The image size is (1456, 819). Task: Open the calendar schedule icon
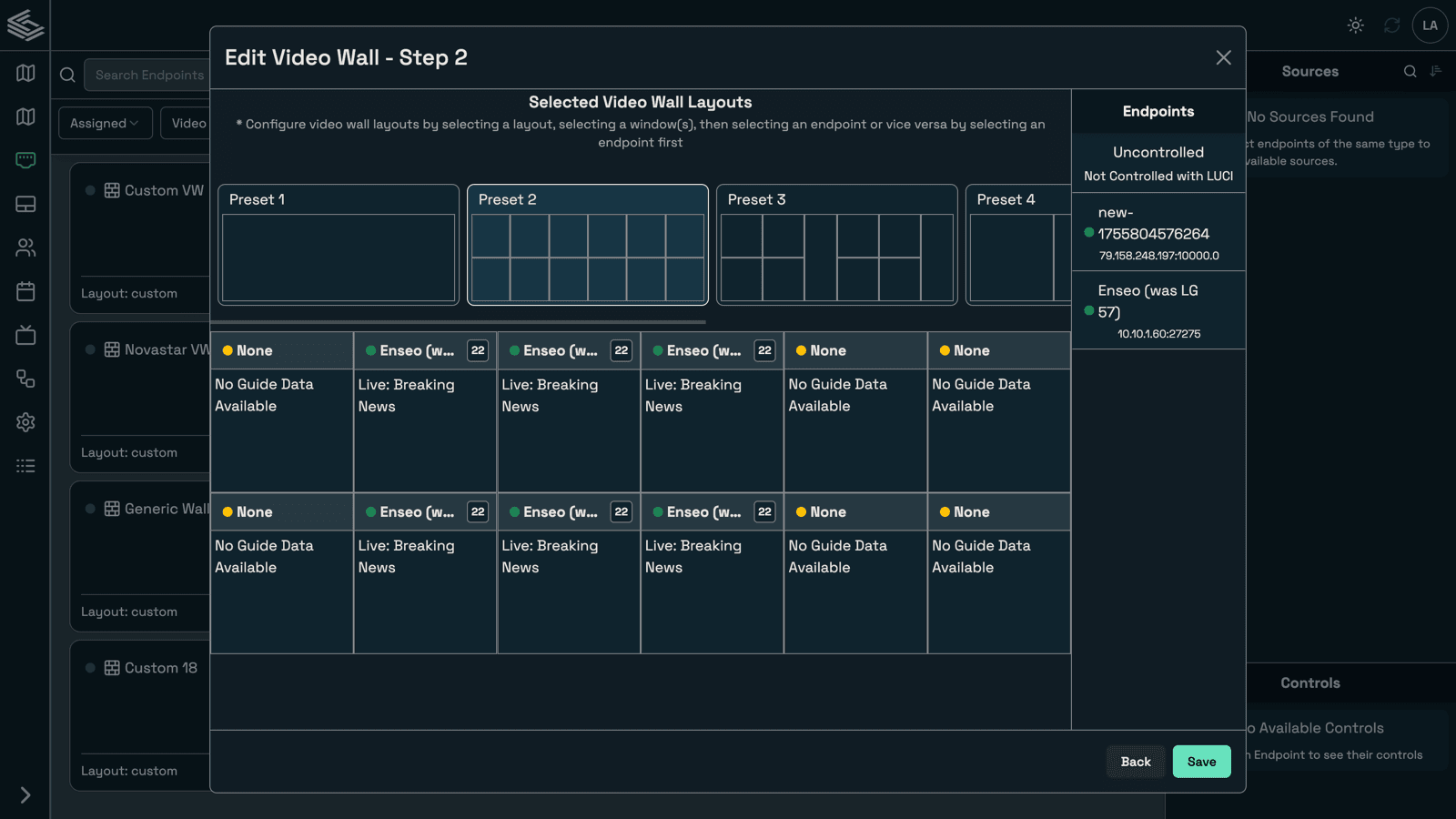(25, 291)
